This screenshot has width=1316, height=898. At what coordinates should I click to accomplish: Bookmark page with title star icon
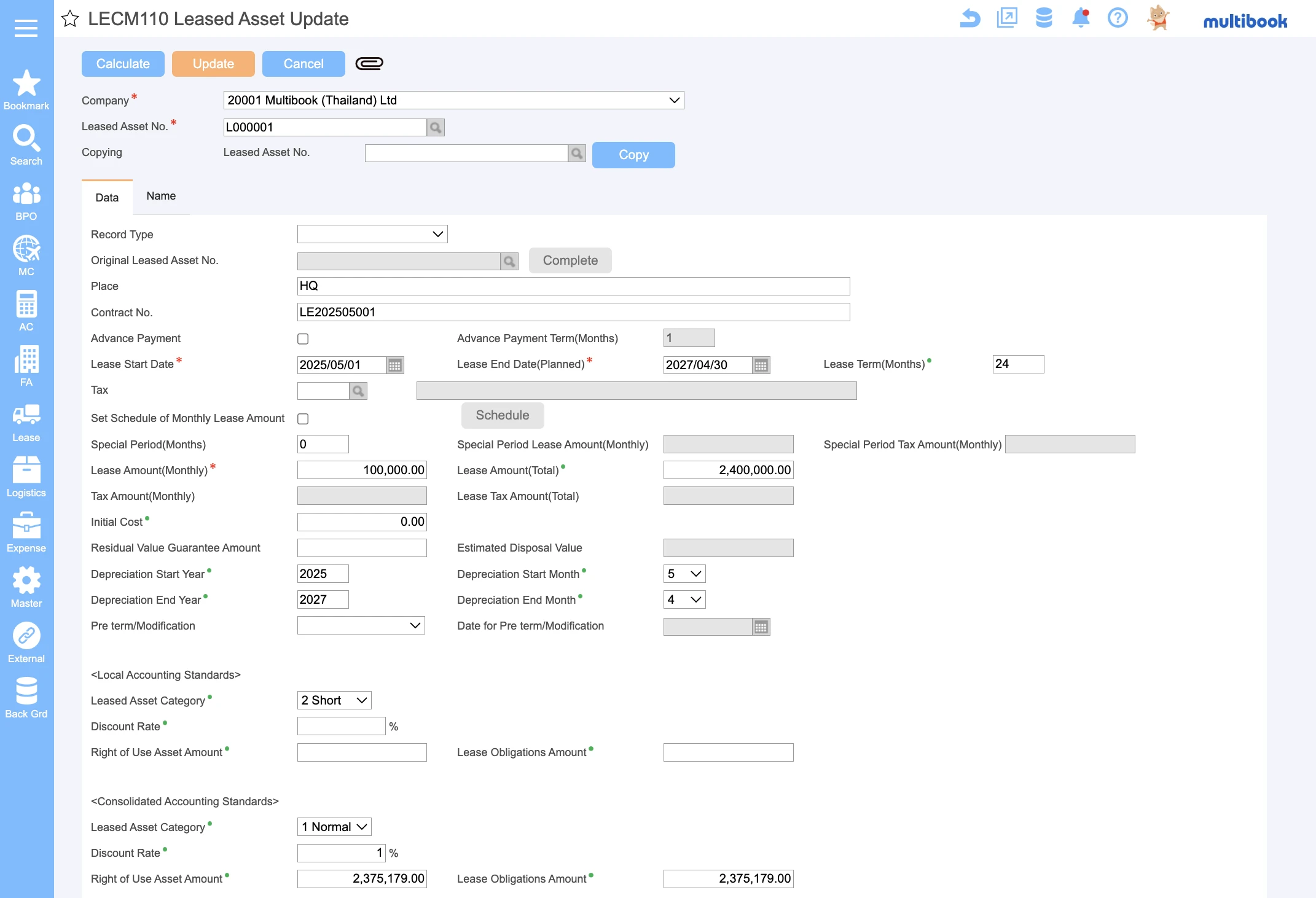pyautogui.click(x=70, y=19)
